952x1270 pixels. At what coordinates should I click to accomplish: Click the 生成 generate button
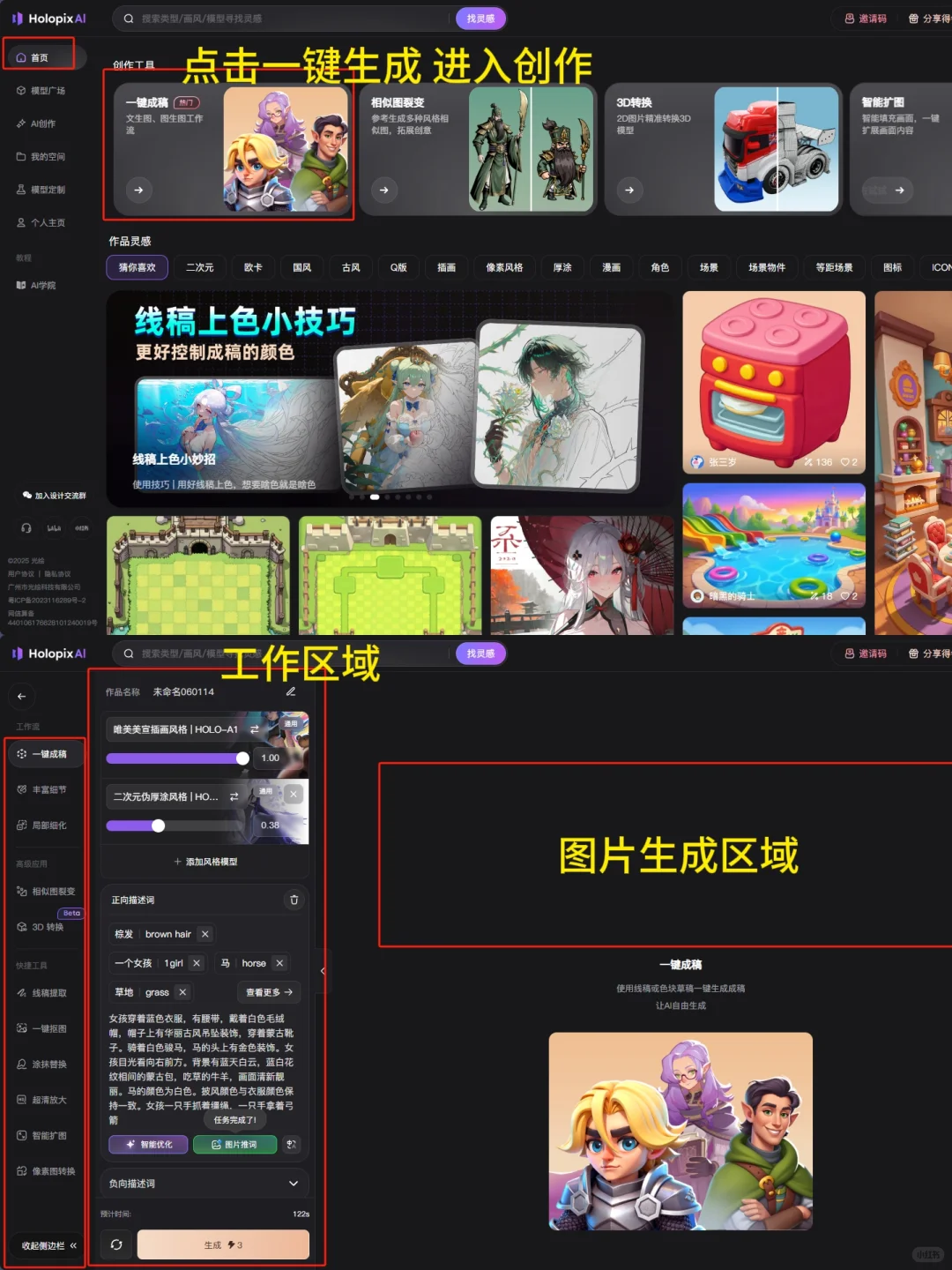point(222,1244)
